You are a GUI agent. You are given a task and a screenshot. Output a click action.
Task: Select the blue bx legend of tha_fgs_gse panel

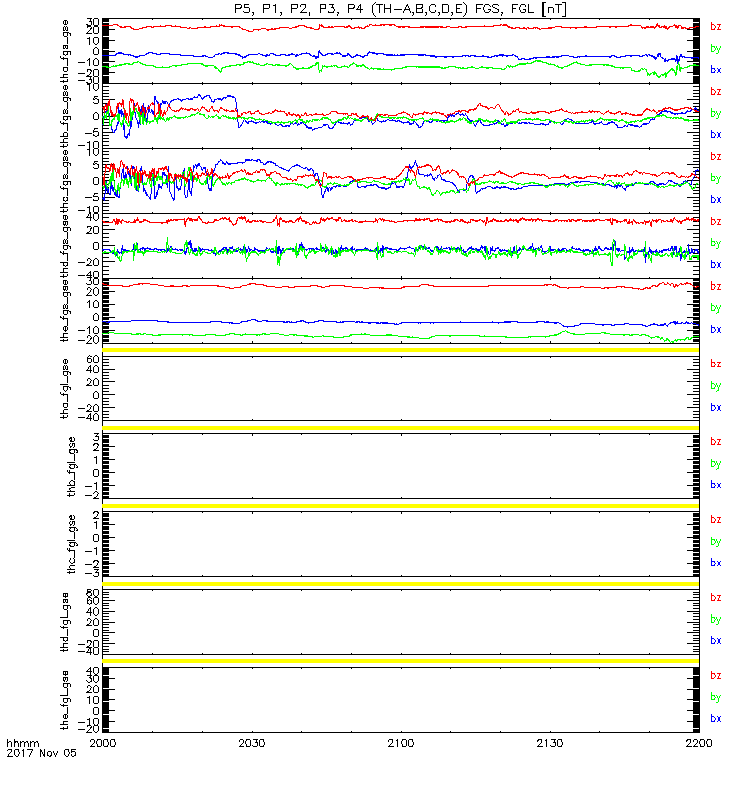(716, 70)
